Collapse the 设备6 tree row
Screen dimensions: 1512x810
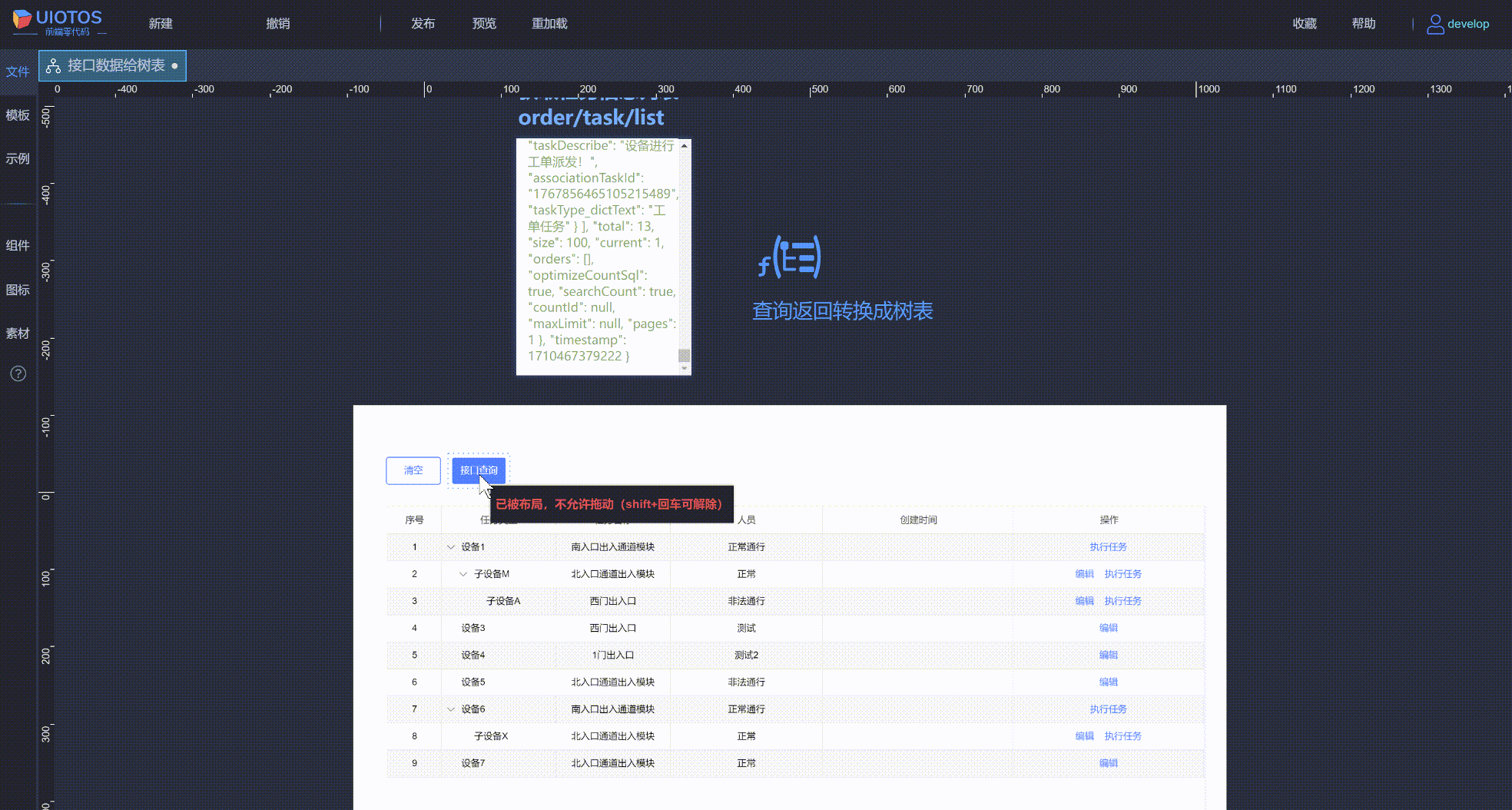click(x=450, y=709)
